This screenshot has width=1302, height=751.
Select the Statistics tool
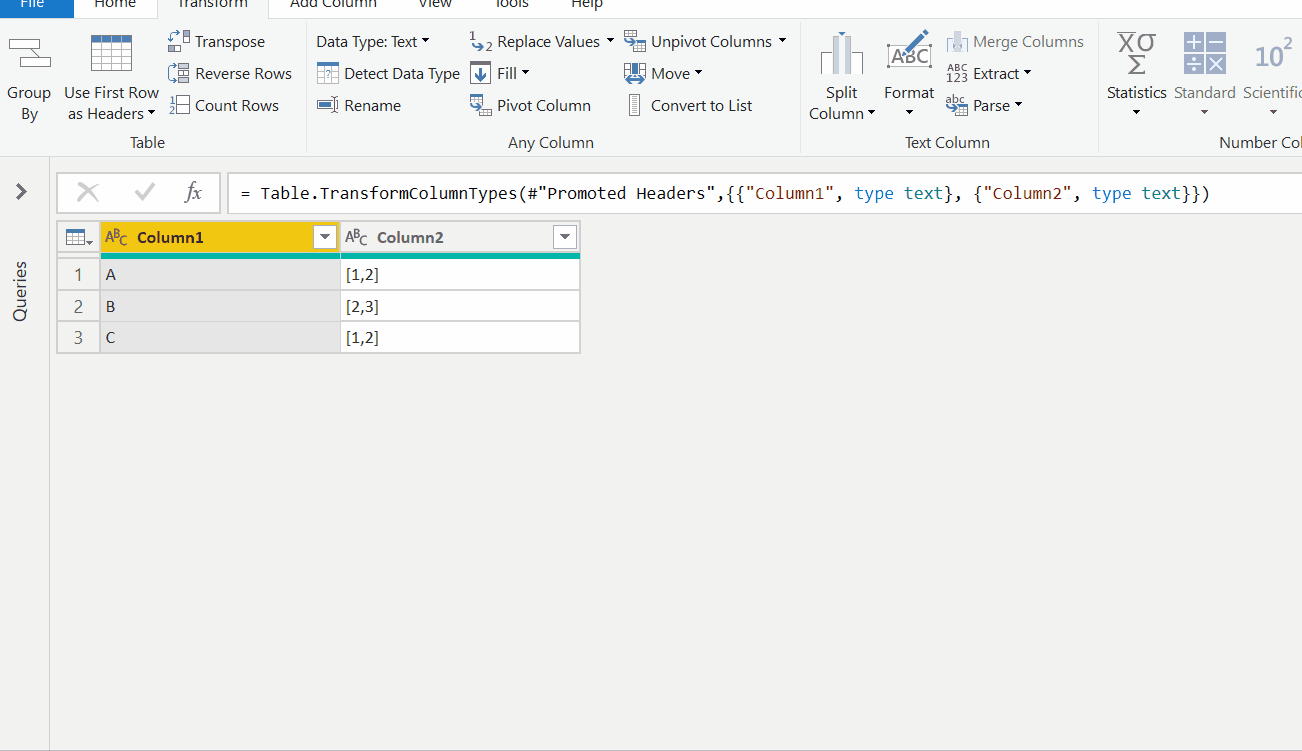pyautogui.click(x=1136, y=73)
